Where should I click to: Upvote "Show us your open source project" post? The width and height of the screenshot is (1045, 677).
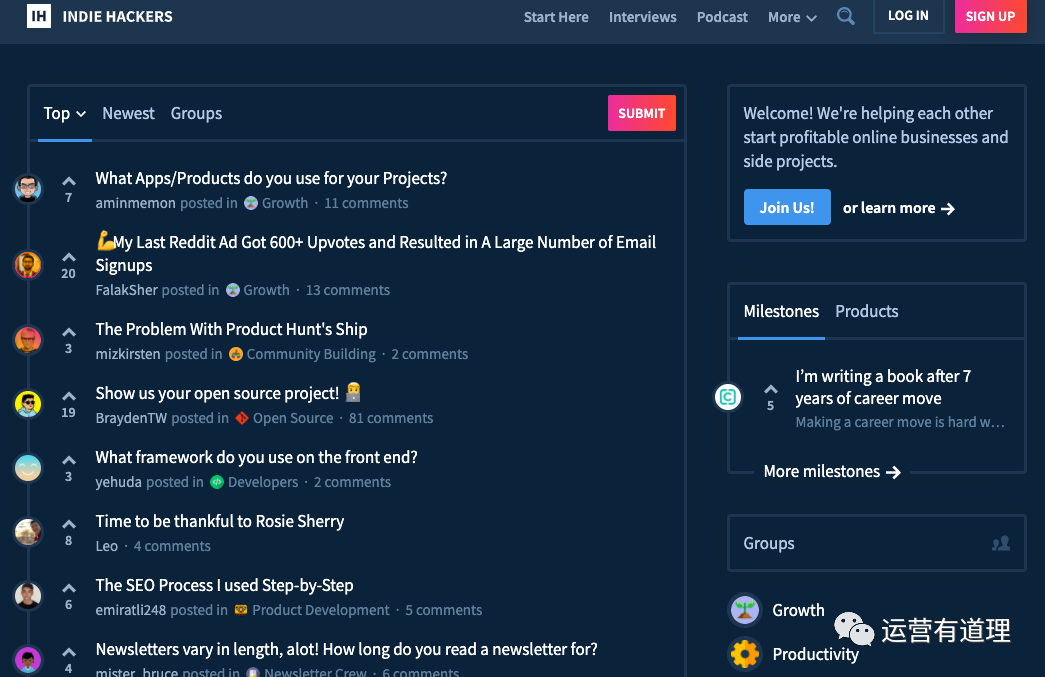click(x=69, y=396)
